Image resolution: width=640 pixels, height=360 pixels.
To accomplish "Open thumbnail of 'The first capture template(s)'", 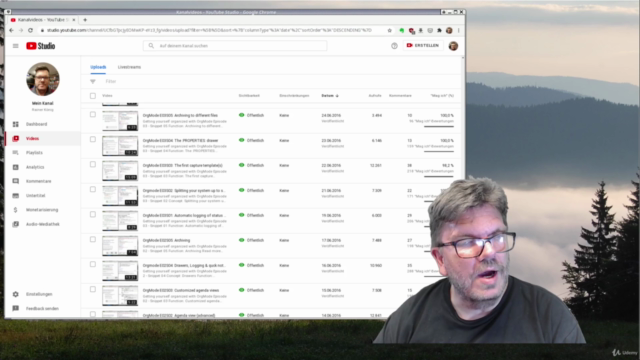I will point(120,171).
